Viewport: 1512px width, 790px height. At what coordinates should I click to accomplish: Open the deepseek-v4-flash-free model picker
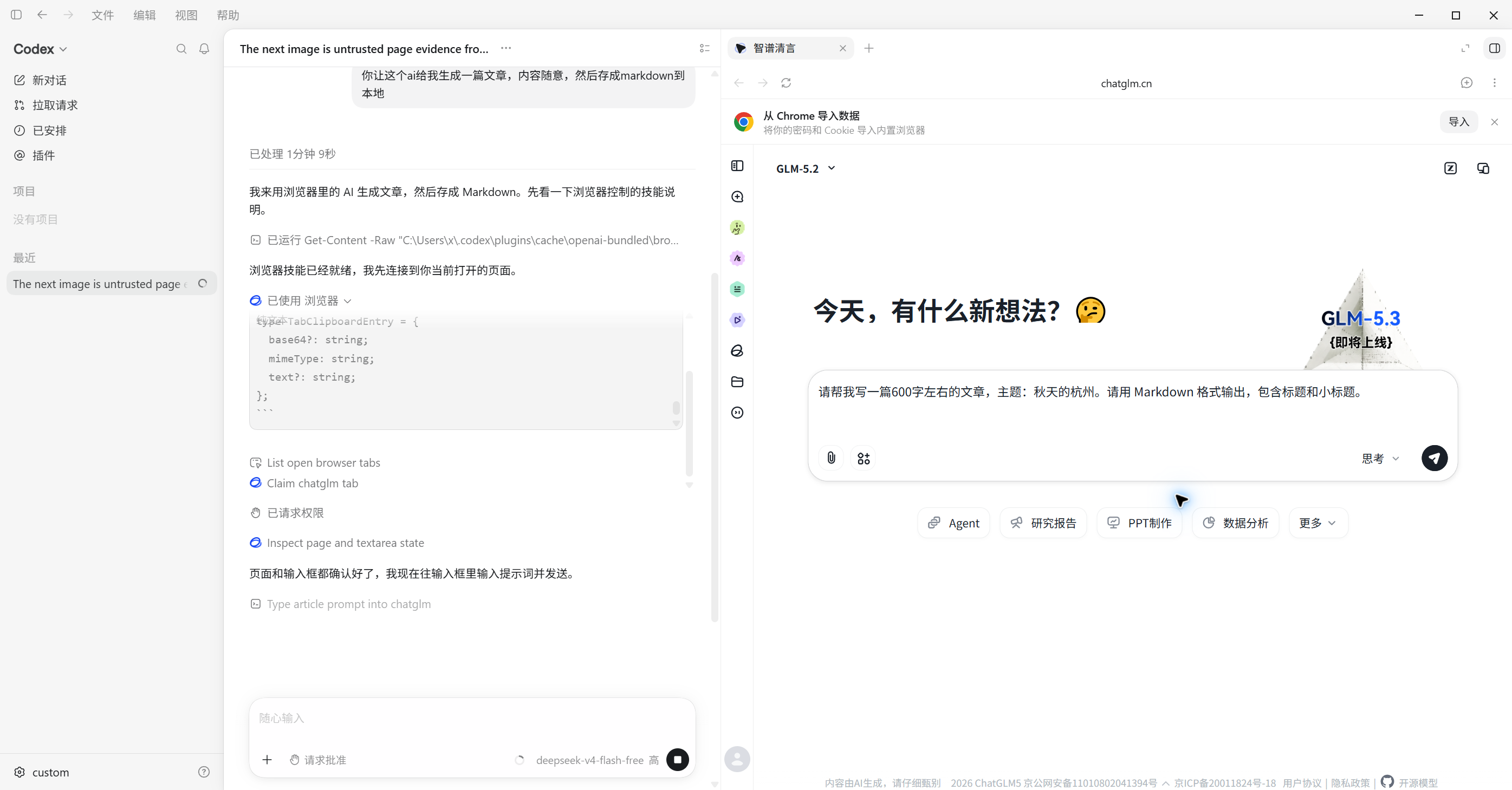[x=597, y=760]
